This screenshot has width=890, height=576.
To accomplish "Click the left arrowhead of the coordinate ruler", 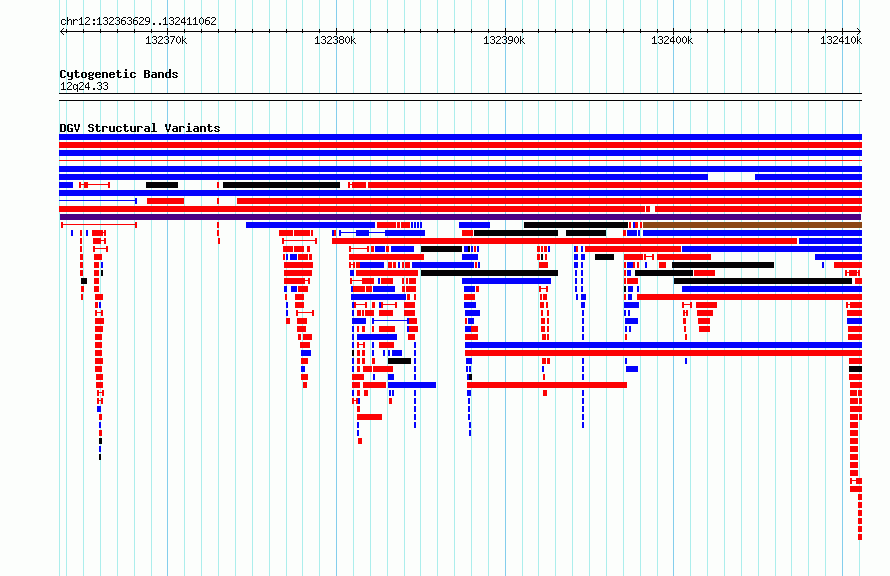I will (62, 31).
